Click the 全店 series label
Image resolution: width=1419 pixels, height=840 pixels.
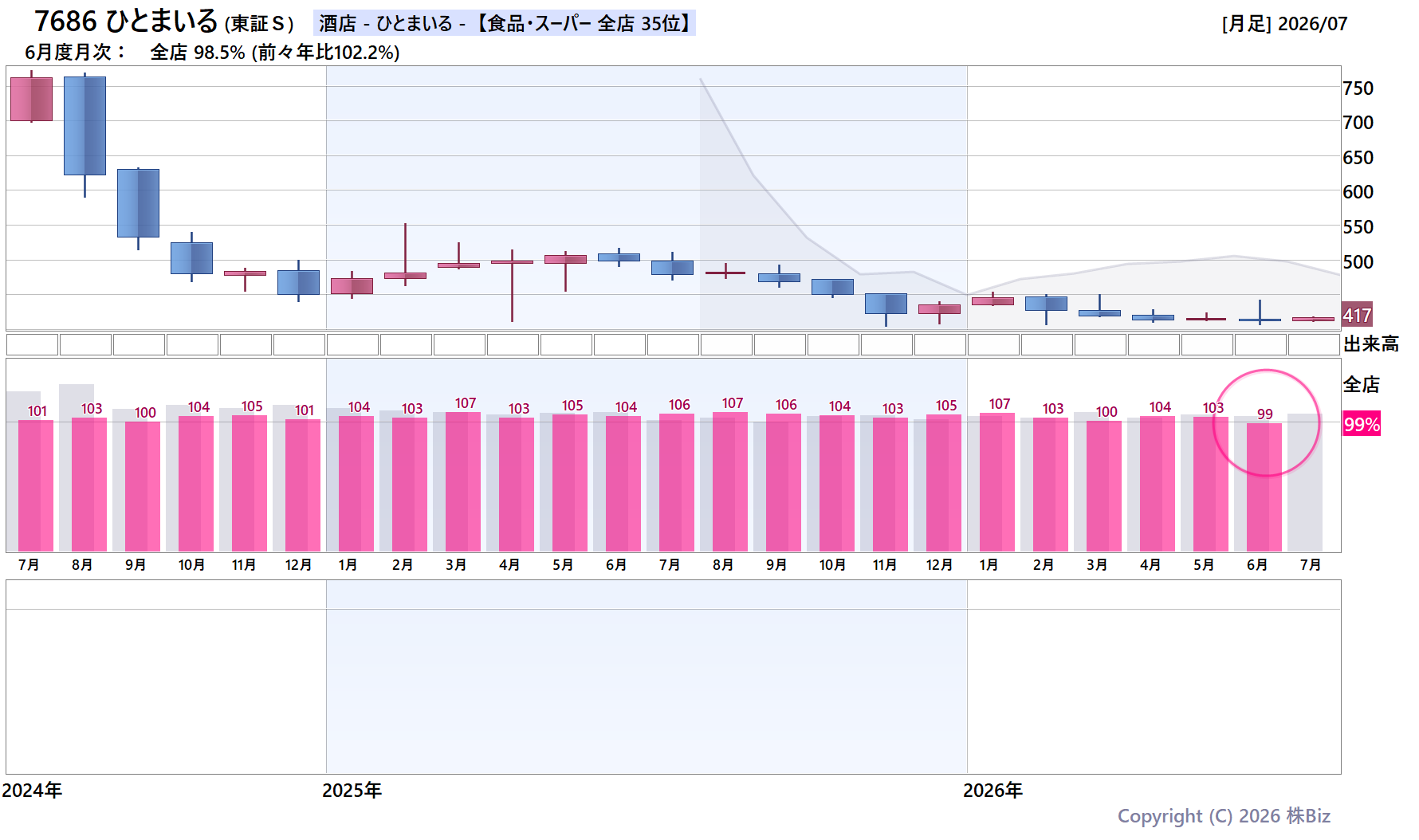click(1362, 385)
